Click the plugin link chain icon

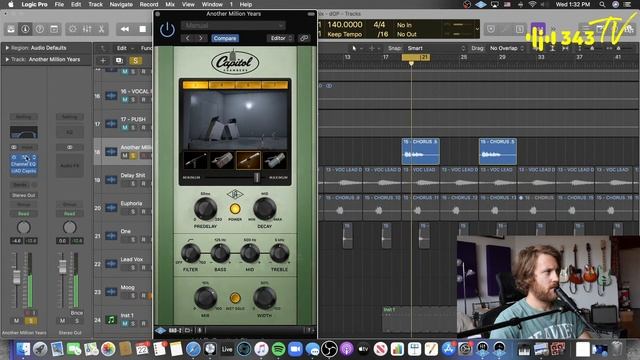(304, 38)
